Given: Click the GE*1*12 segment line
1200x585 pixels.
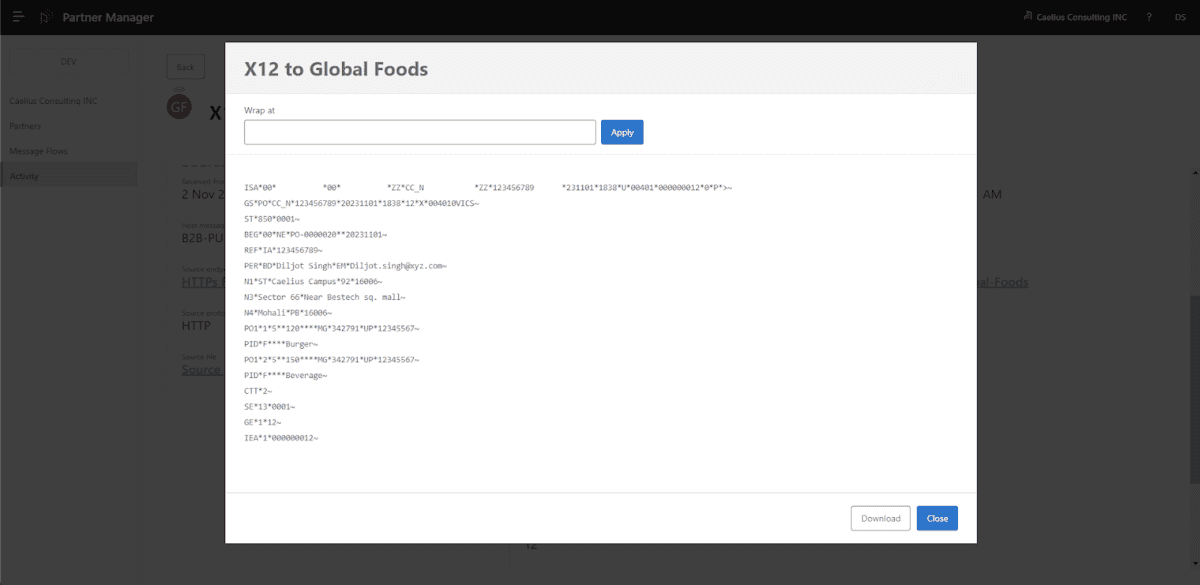Looking at the screenshot, I should point(263,422).
